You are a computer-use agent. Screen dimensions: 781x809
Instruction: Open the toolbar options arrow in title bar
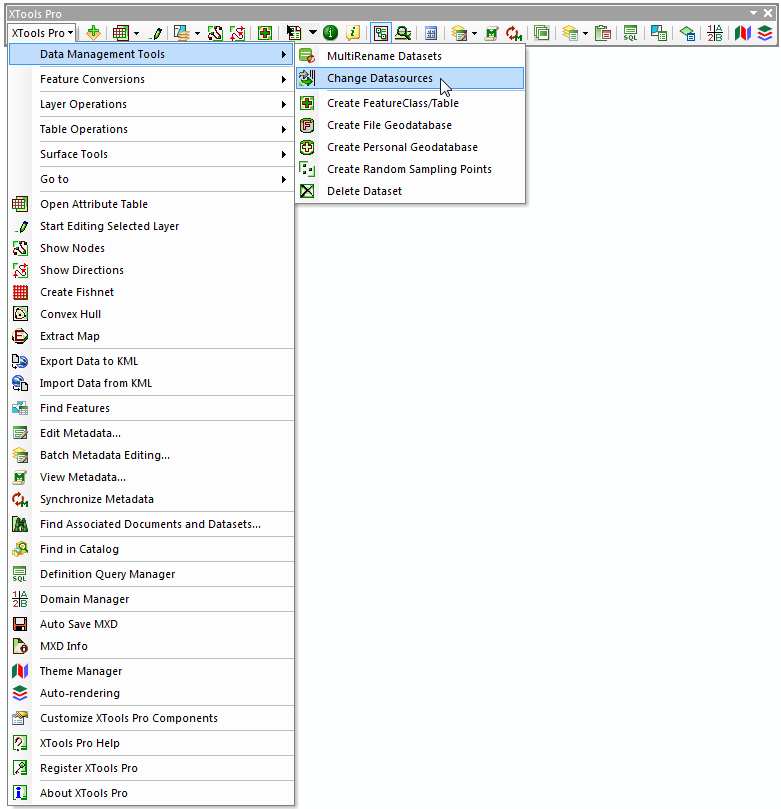click(x=754, y=13)
